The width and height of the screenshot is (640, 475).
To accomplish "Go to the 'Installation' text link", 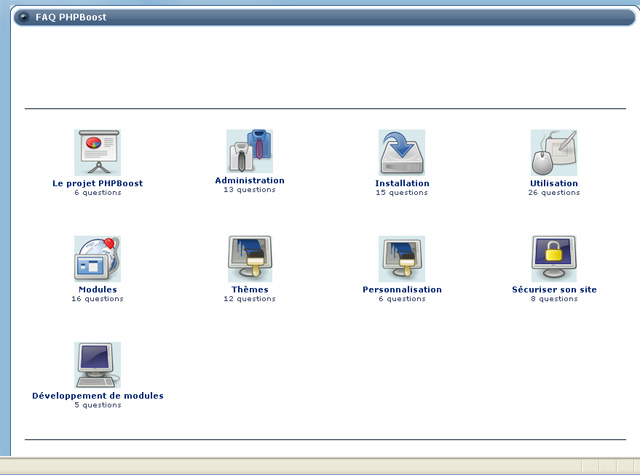I will (x=402, y=184).
